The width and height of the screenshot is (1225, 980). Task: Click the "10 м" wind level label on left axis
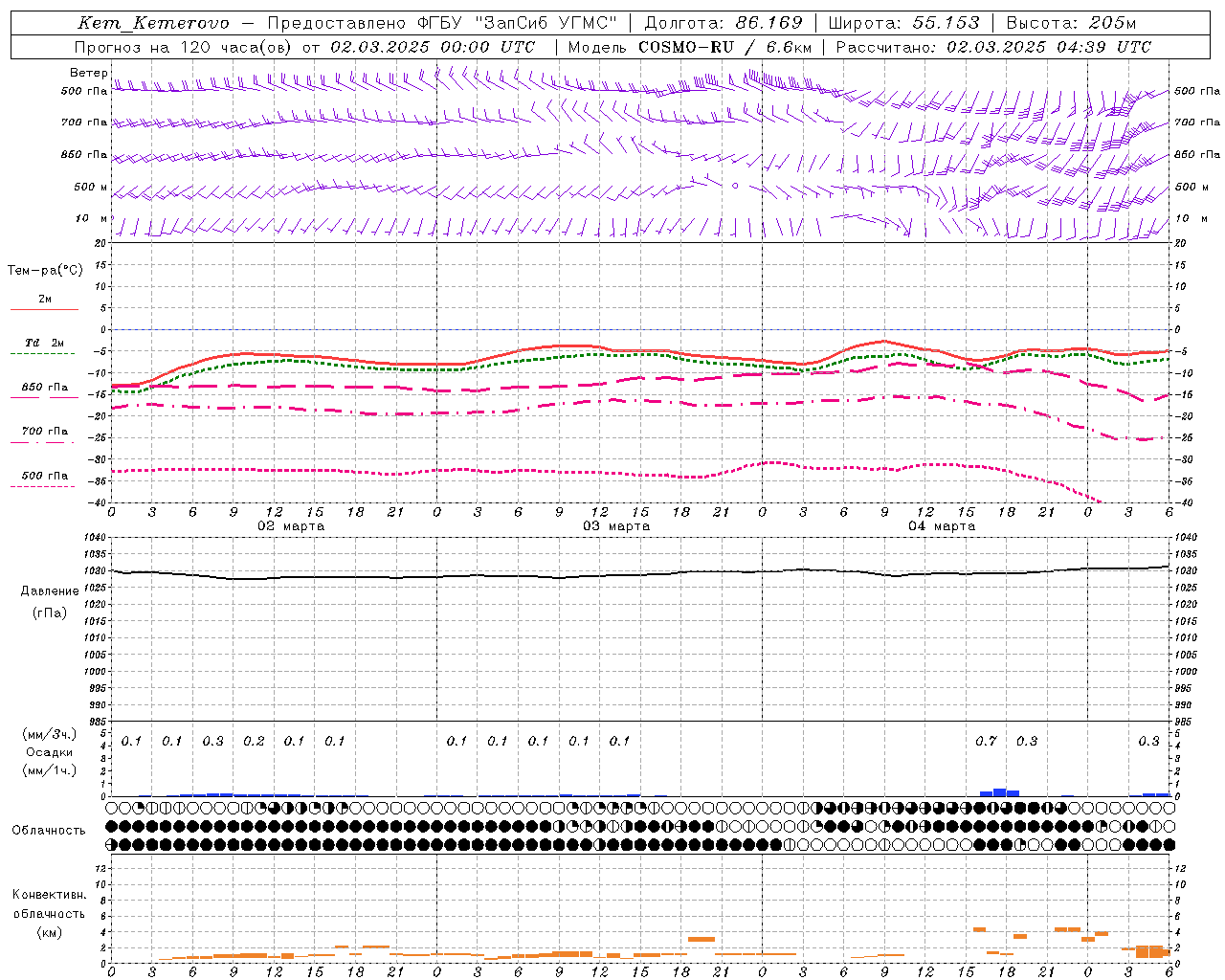92,219
